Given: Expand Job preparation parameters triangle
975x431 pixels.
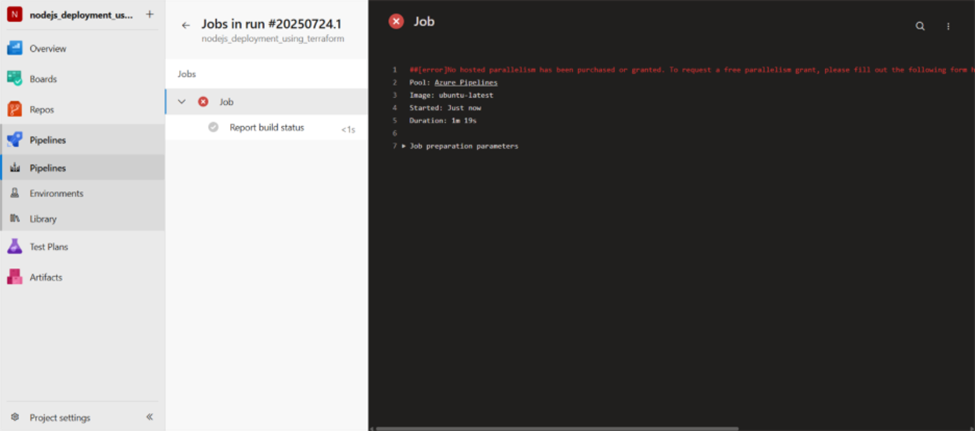Looking at the screenshot, I should (404, 146).
